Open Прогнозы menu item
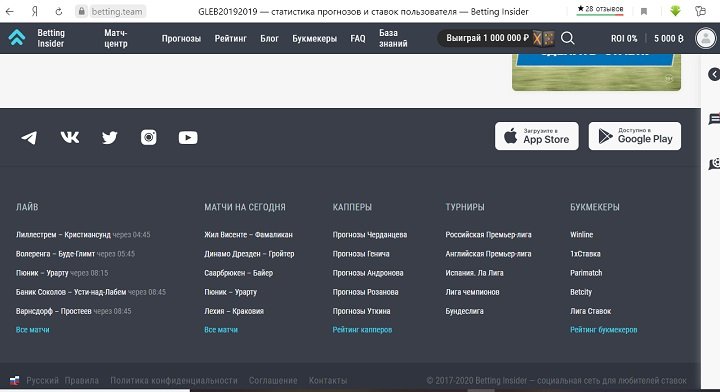 [181, 39]
